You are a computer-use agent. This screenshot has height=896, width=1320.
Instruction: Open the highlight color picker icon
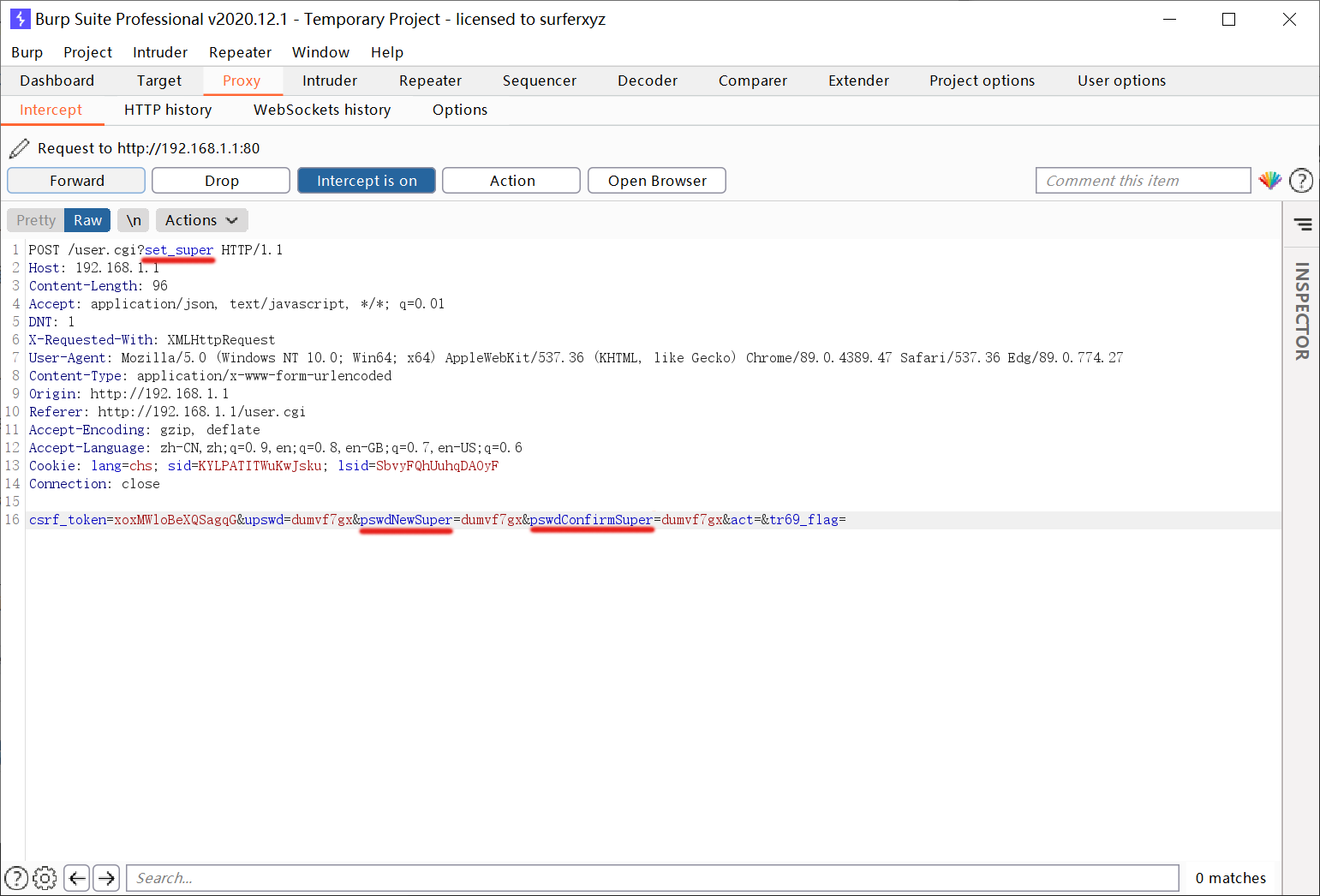coord(1269,181)
